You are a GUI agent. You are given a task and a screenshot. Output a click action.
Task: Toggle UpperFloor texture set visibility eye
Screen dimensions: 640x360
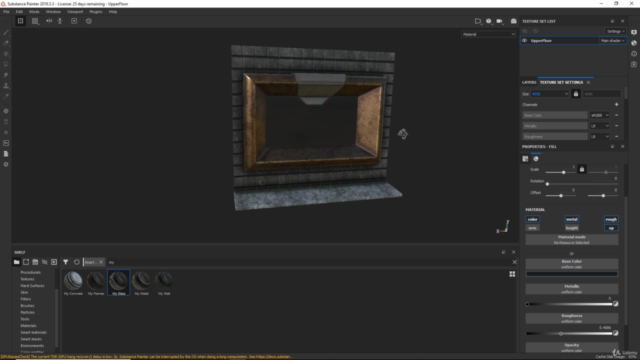coord(524,40)
